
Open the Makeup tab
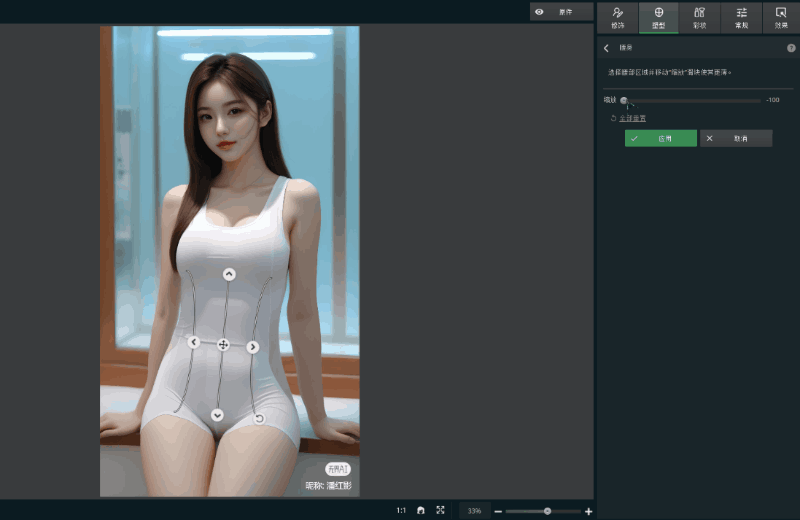(699, 18)
